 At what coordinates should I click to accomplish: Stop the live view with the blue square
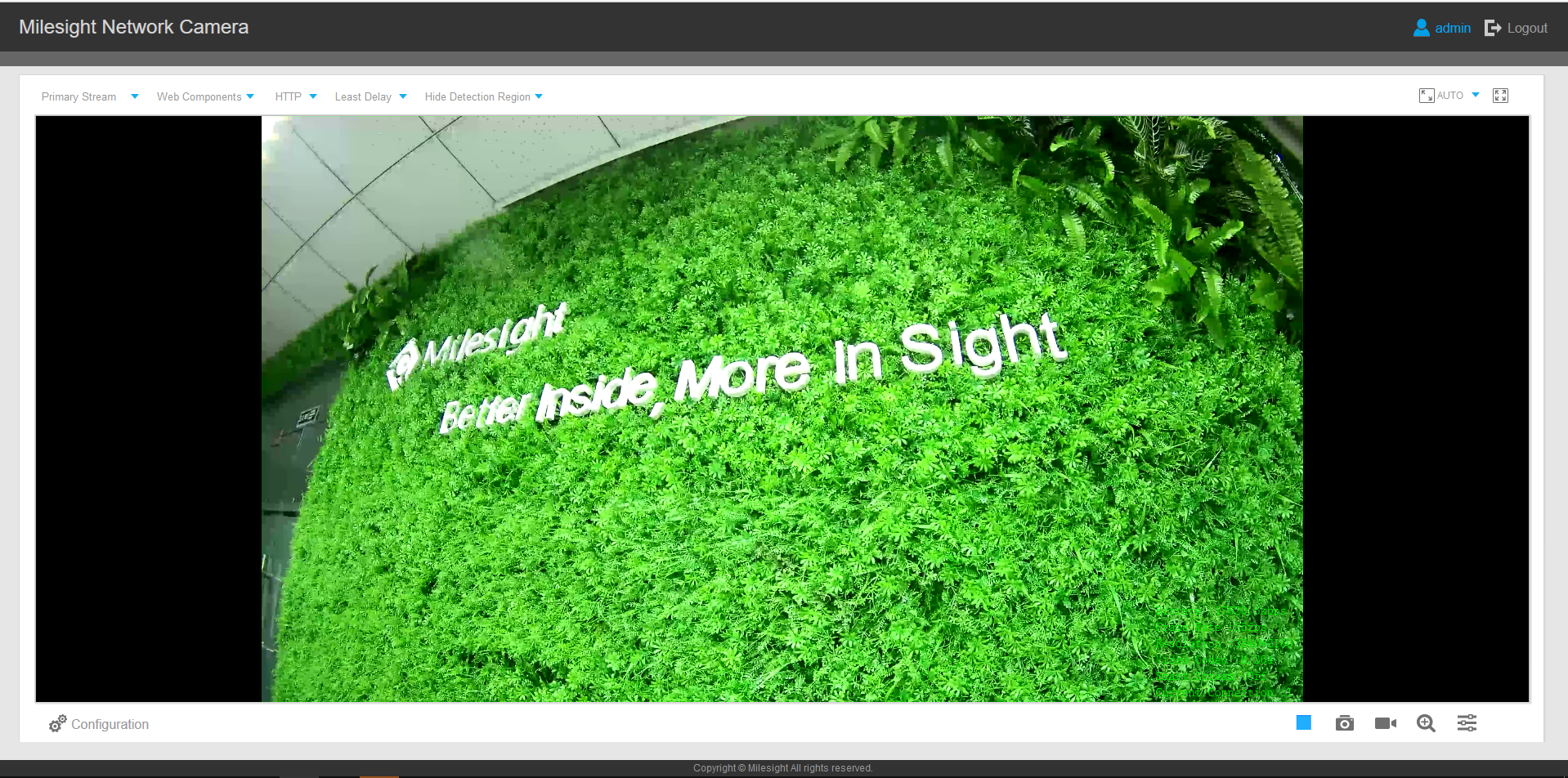click(x=1303, y=722)
